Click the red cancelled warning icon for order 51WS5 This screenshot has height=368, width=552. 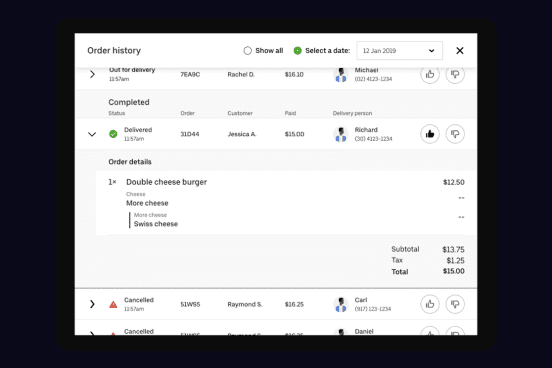113,304
